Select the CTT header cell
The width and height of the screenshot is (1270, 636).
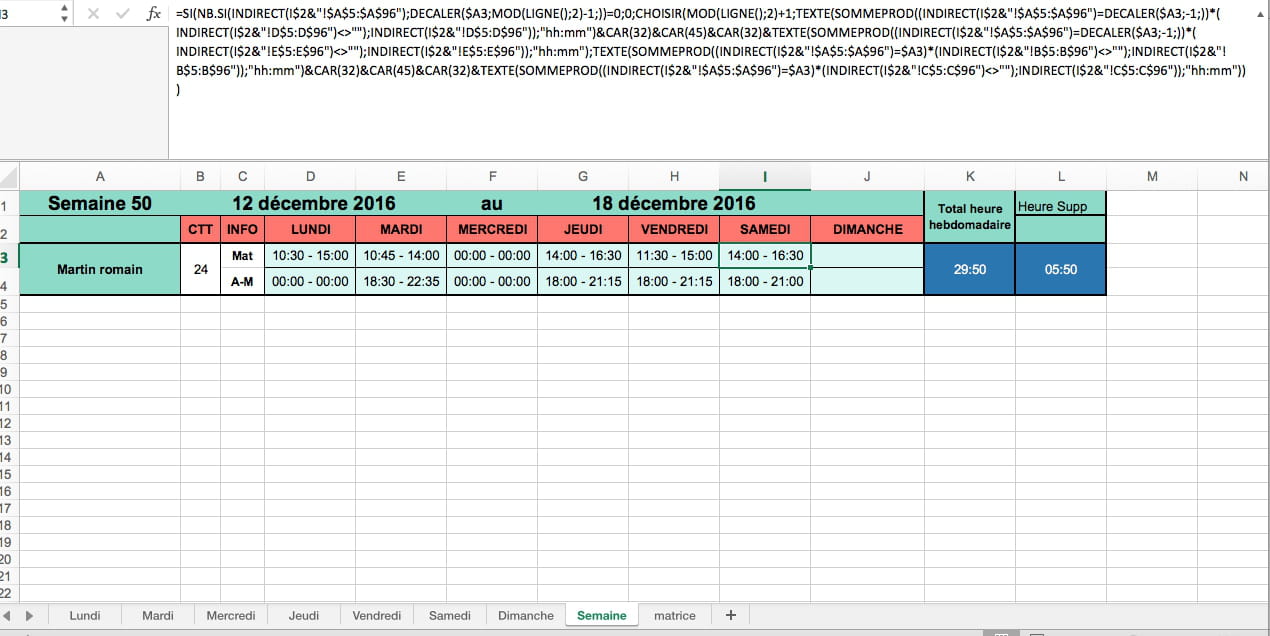coord(201,229)
